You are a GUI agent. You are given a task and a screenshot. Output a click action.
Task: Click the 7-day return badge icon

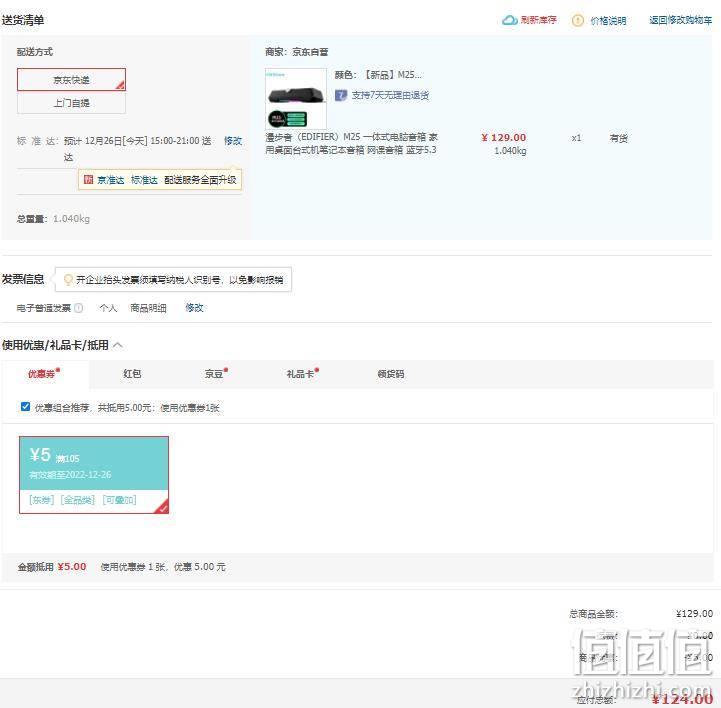341,95
